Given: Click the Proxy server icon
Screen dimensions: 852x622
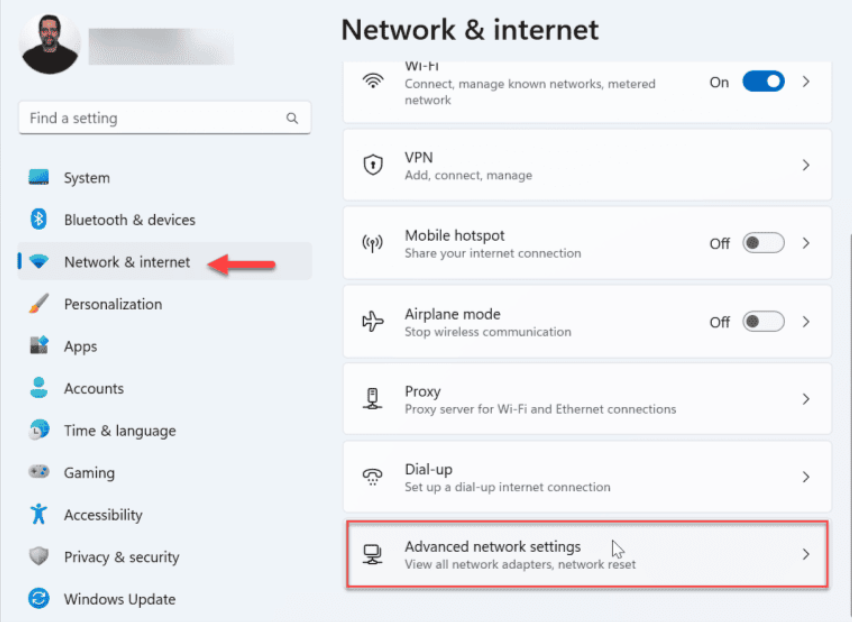Looking at the screenshot, I should (372, 399).
